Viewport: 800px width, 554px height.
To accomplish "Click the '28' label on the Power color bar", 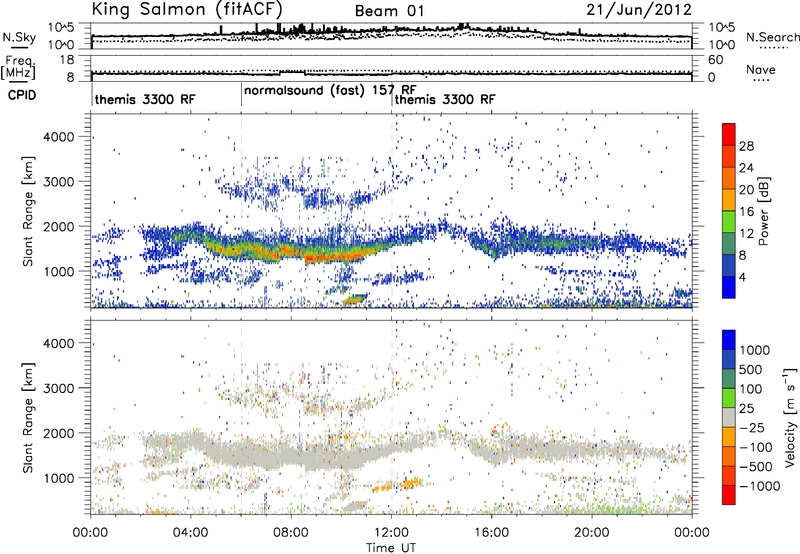I will (x=746, y=146).
